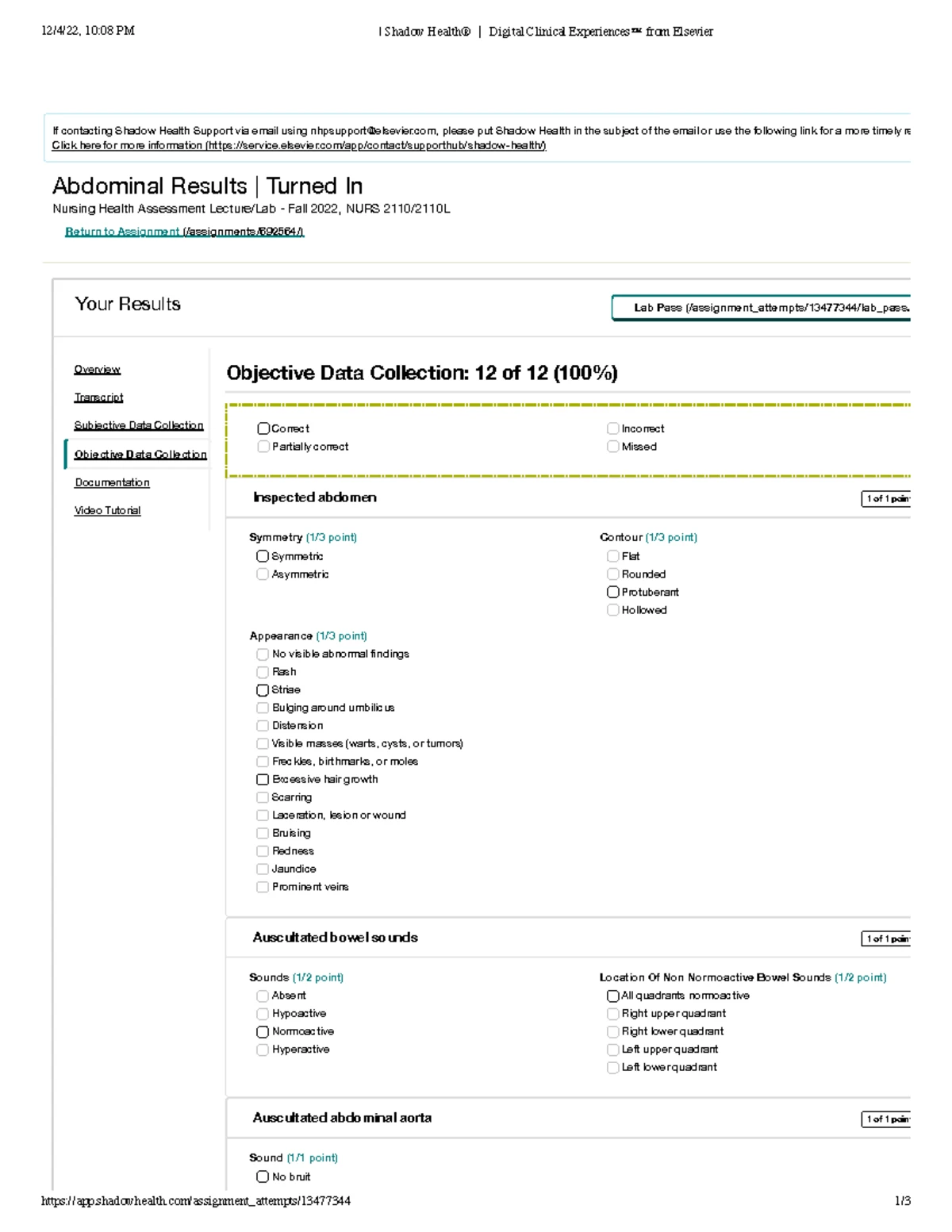Check Excessive hair growth finding

pos(263,779)
